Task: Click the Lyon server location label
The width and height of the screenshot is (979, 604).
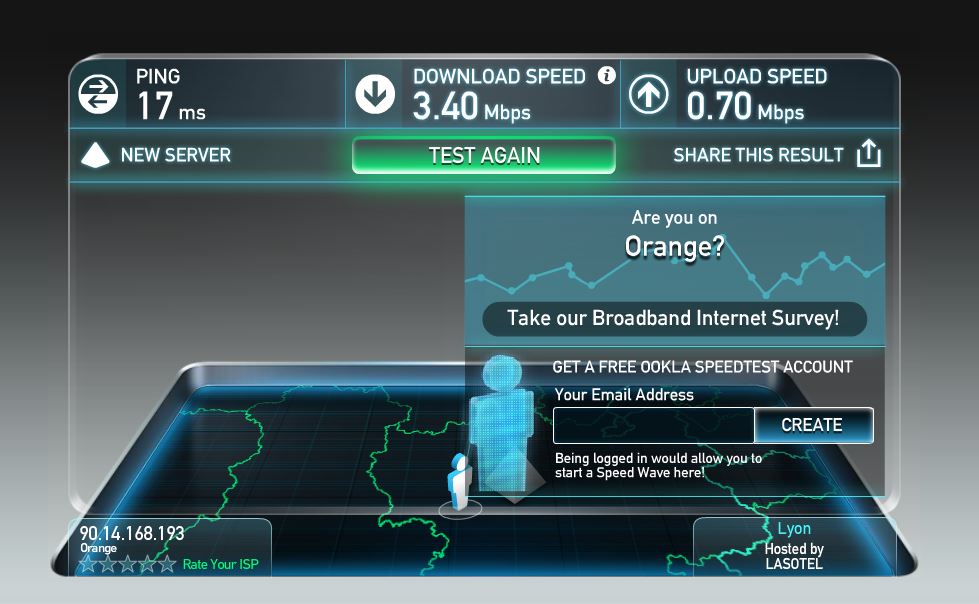Action: pos(794,528)
